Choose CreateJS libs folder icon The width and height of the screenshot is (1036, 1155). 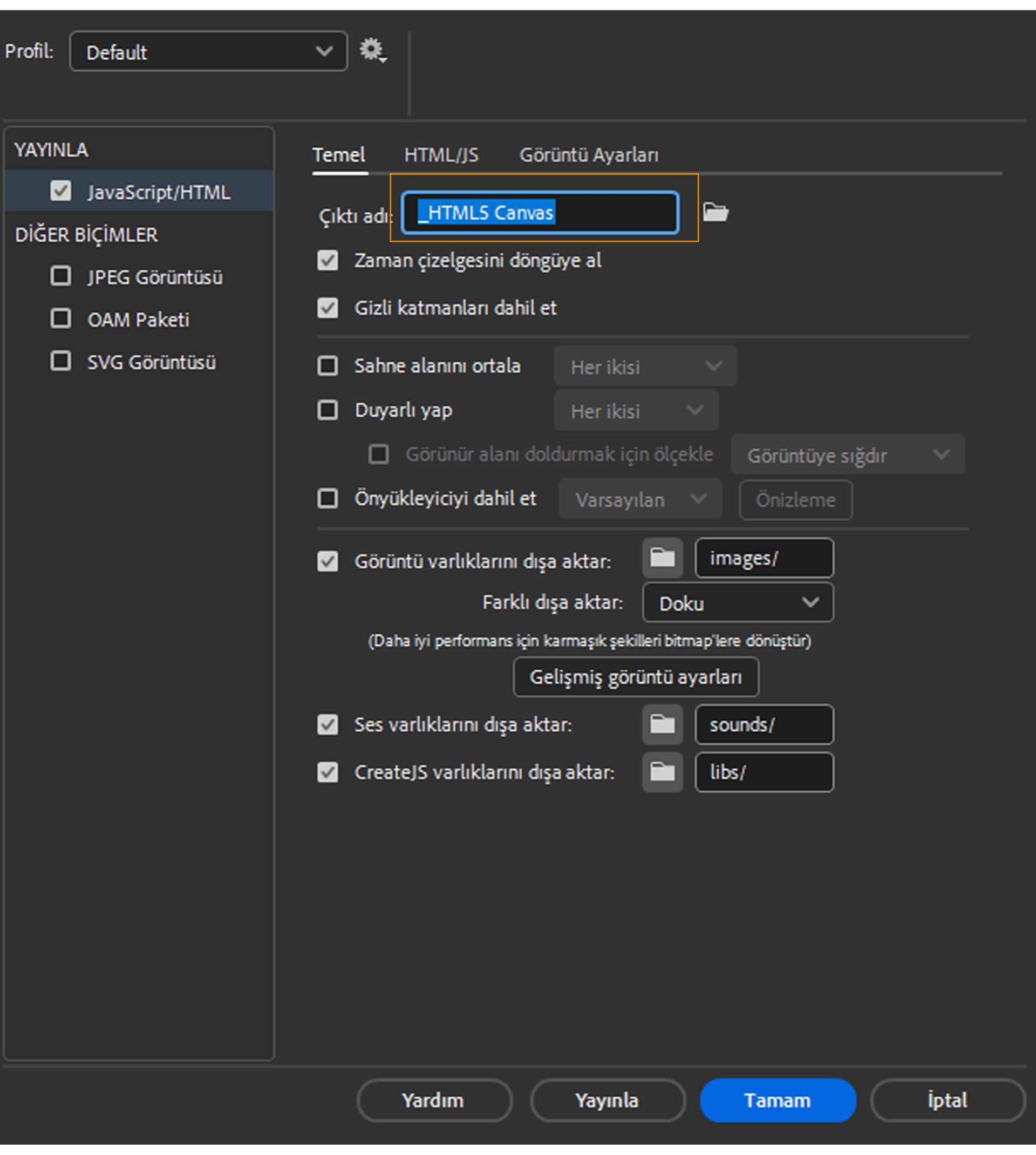click(x=663, y=772)
